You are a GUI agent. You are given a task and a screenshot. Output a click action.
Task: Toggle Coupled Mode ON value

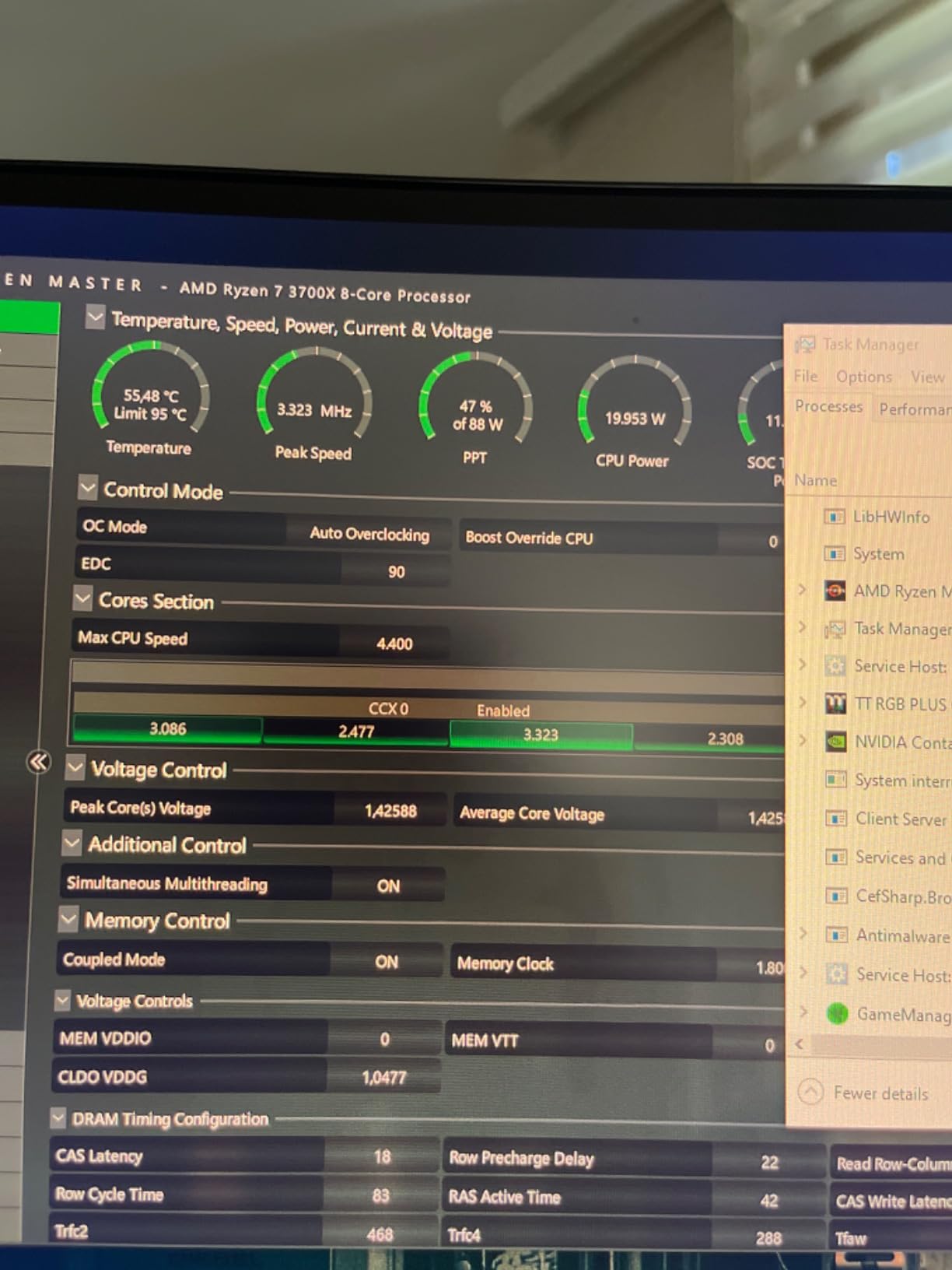pyautogui.click(x=387, y=962)
